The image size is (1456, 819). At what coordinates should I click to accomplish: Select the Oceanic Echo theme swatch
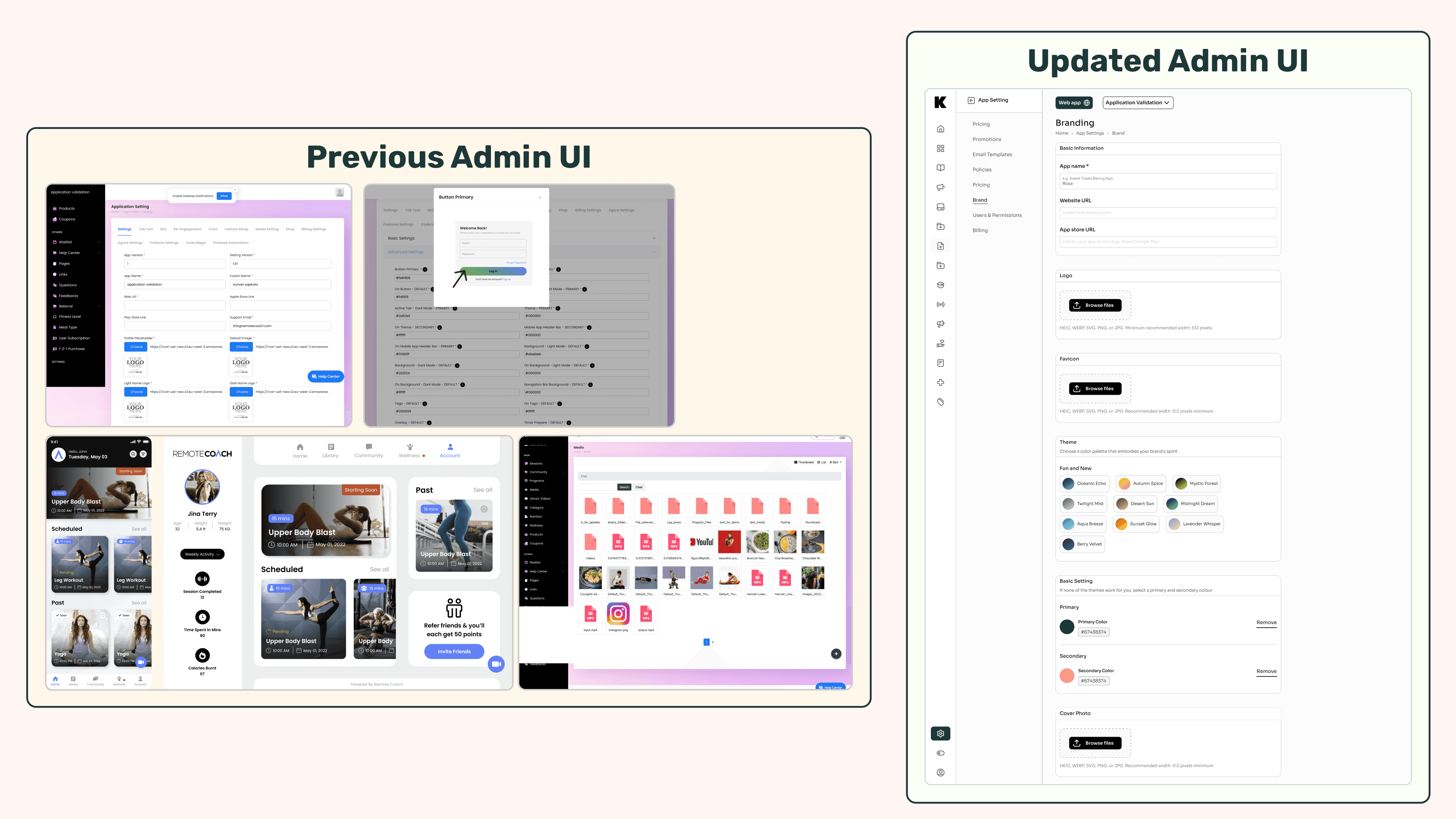[x=1084, y=484]
